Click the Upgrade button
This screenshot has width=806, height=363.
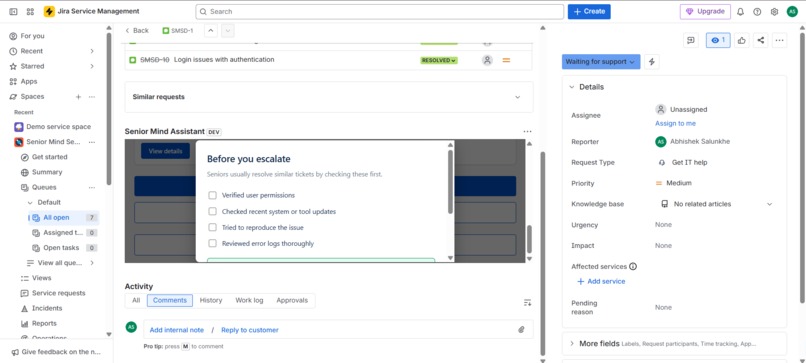(705, 11)
